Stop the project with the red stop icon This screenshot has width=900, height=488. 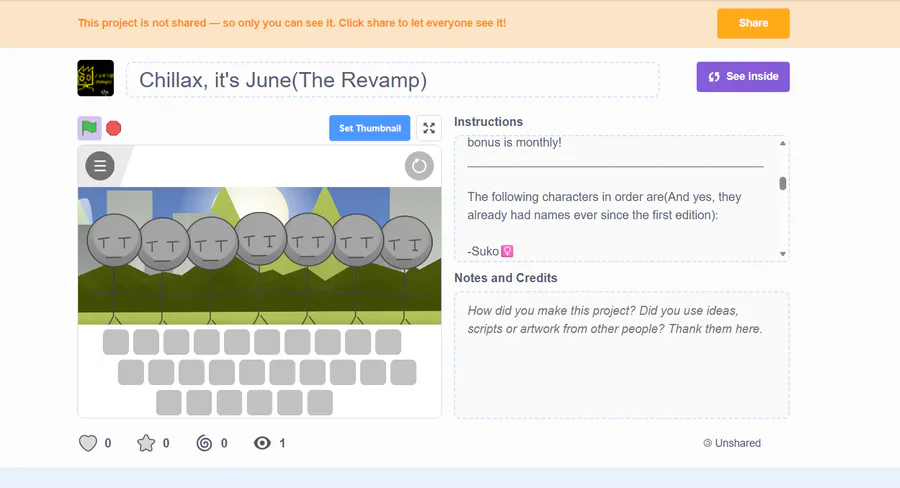click(114, 128)
